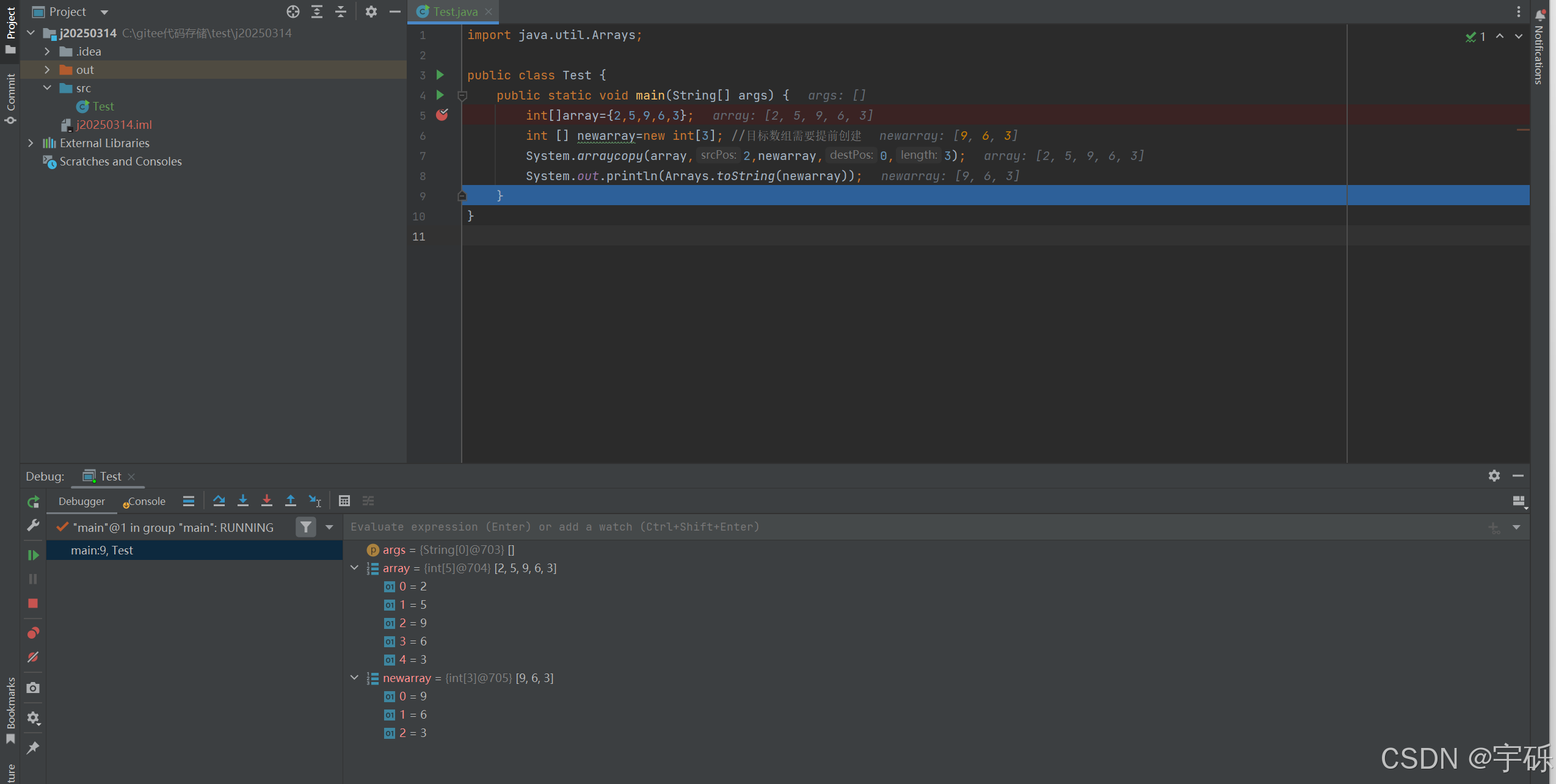Open View Breakpoints double red dot icon
This screenshot has height=784, width=1556.
coord(33,633)
